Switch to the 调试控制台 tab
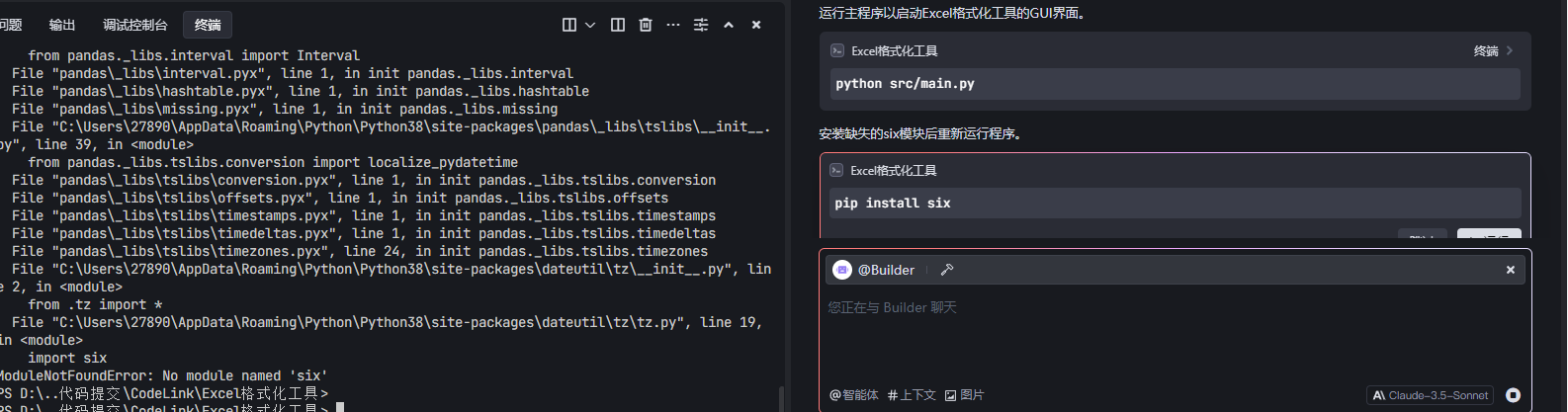Viewport: 1568px width, 412px height. (x=134, y=25)
